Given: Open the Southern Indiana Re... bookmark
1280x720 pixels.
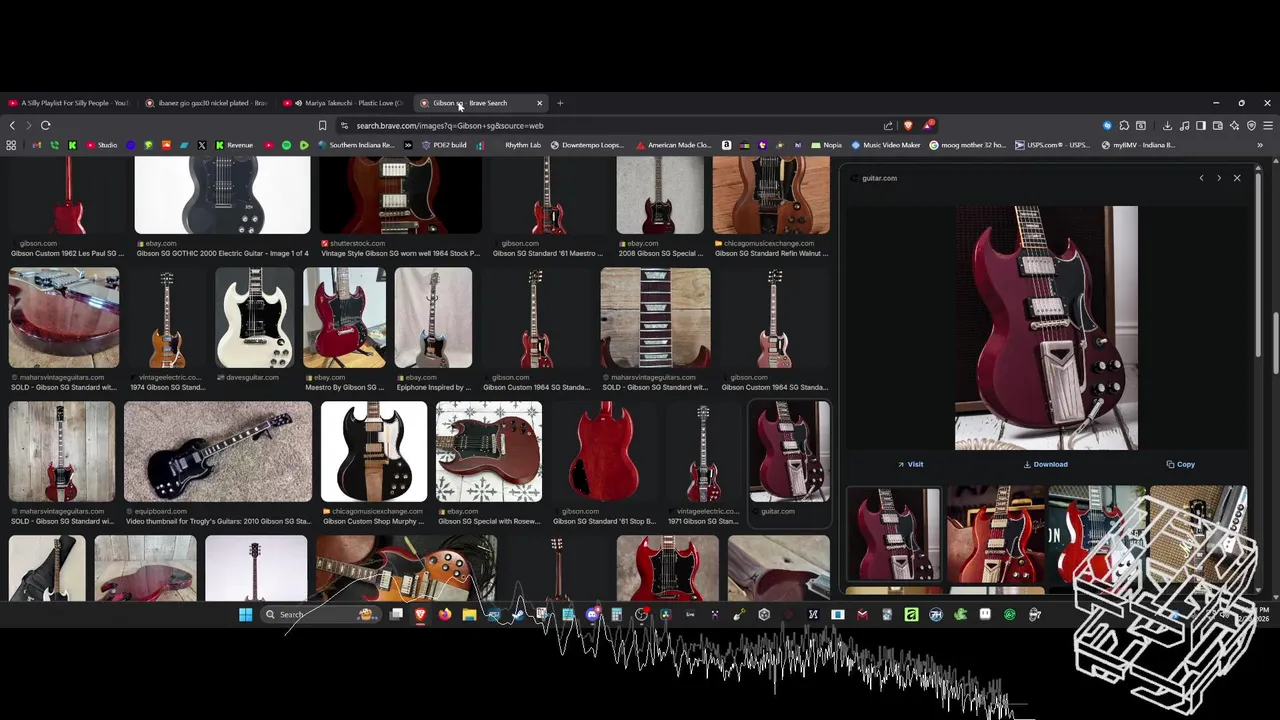Looking at the screenshot, I should (x=356, y=145).
